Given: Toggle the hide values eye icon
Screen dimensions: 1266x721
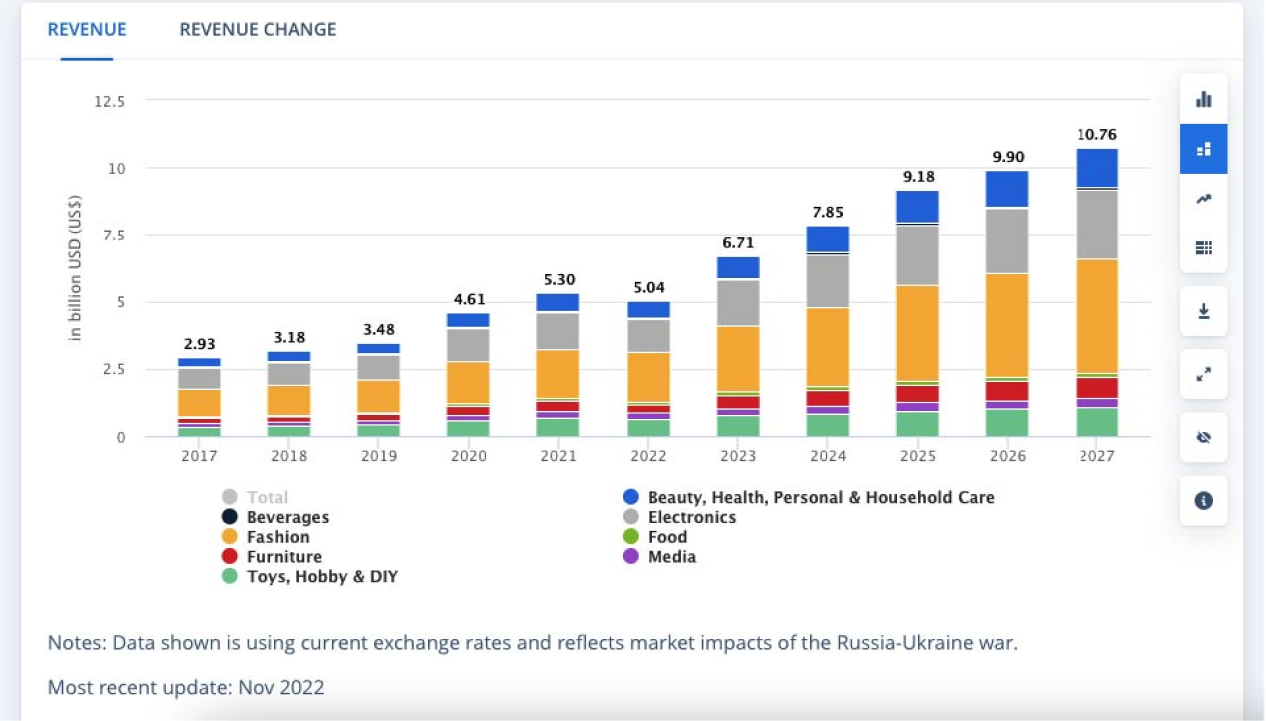Looking at the screenshot, I should (x=1203, y=437).
